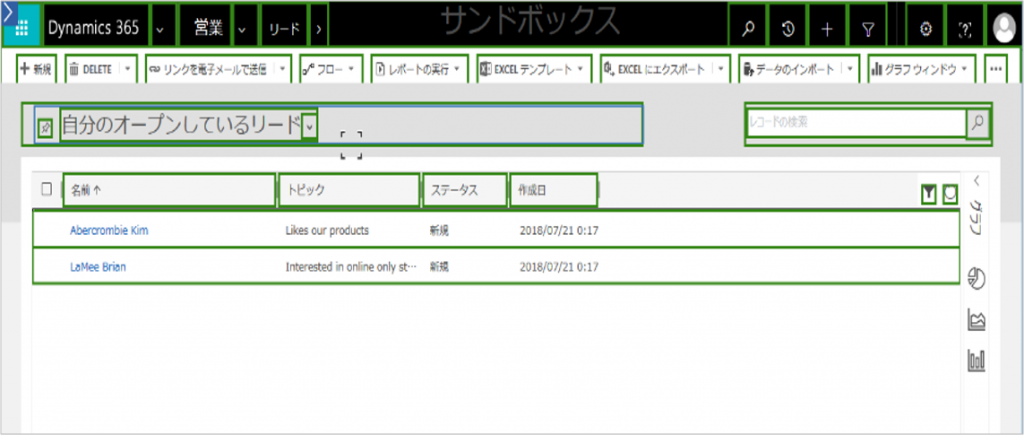Expand the 自分のオープンしているリード view selector
1024x435 pixels.
[310, 126]
